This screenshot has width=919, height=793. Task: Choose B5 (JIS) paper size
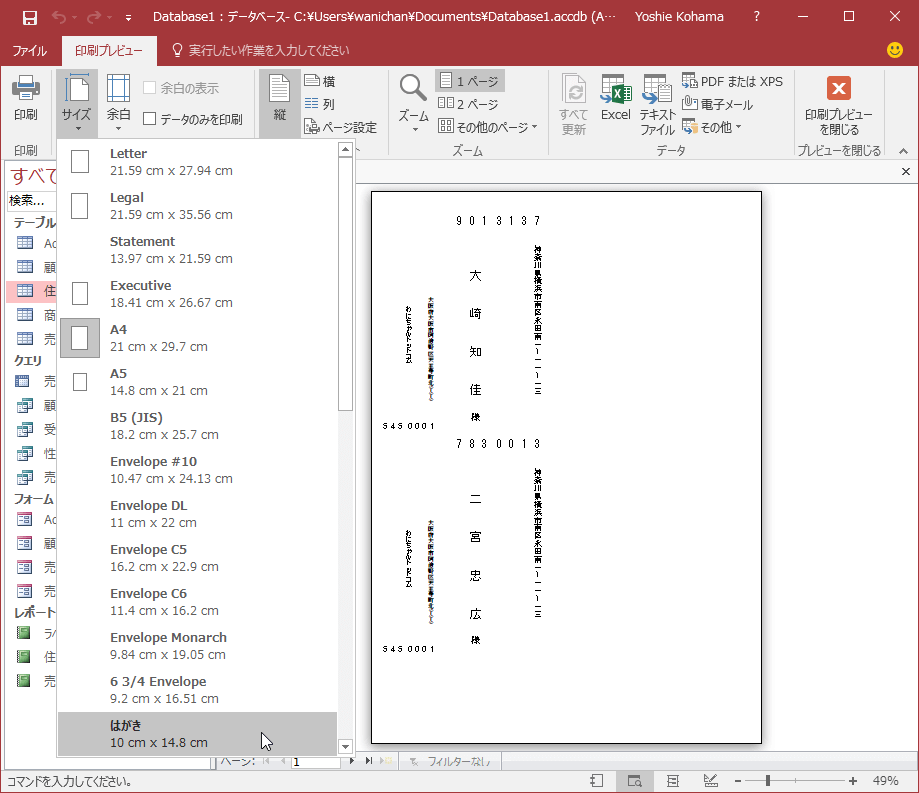pos(198,426)
